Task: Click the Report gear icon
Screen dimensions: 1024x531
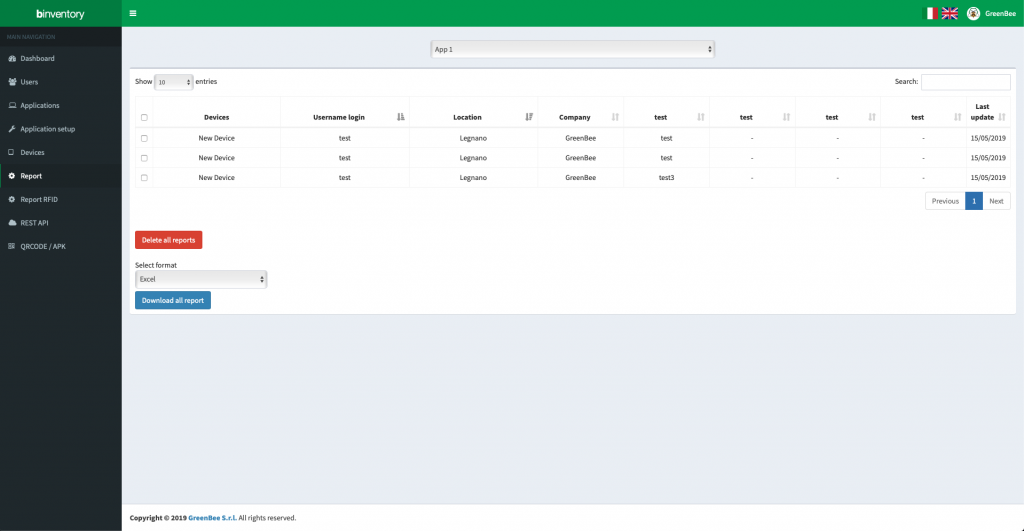Action: coord(12,176)
